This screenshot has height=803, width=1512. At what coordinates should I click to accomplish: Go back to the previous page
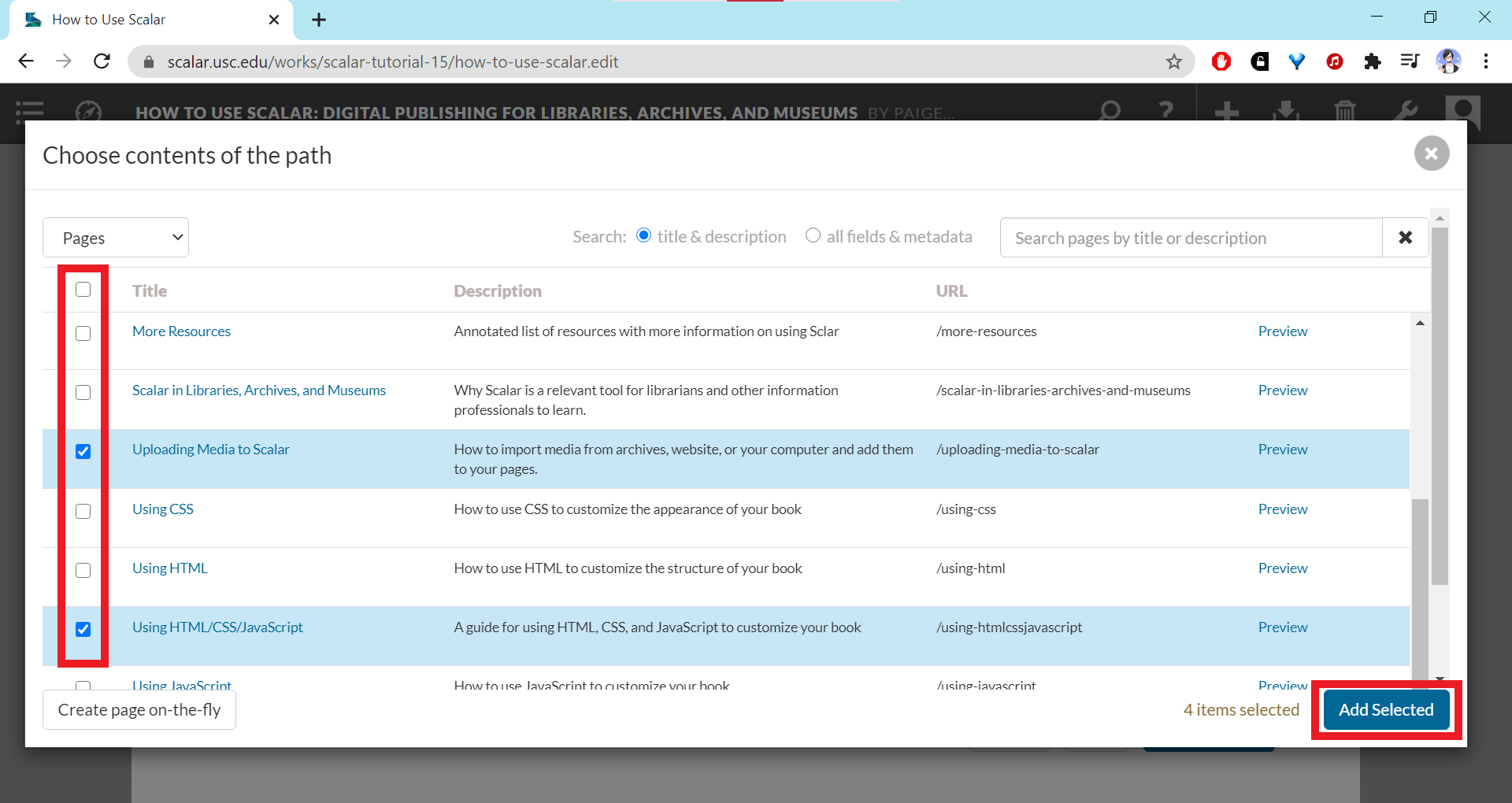point(26,61)
